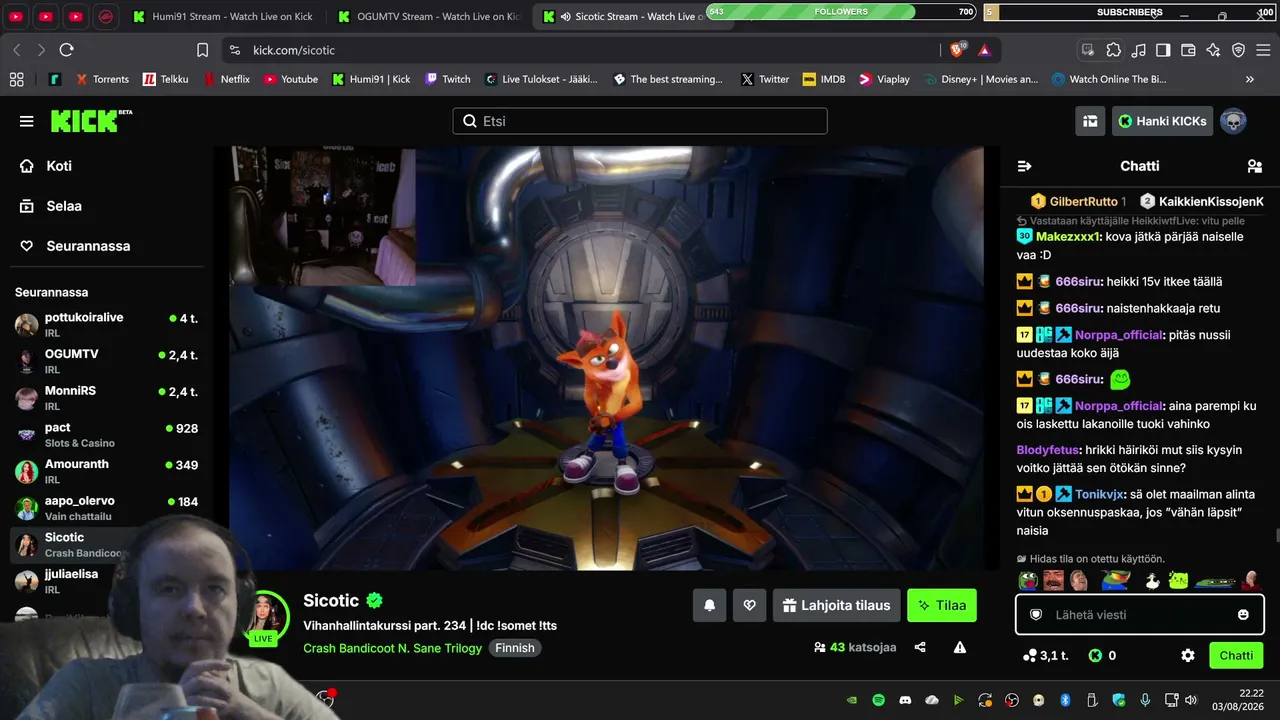The width and height of the screenshot is (1280, 720).
Task: Open the browser main menu icon
Action: 1263,50
